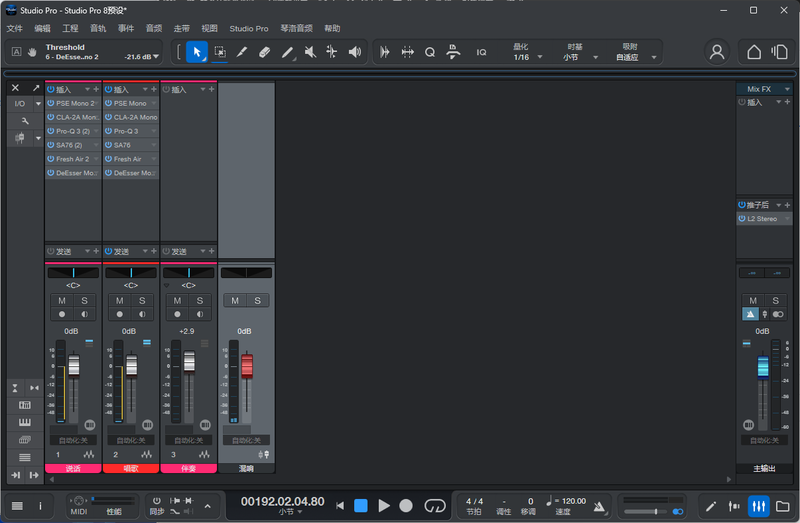Open the user account profile

pyautogui.click(x=717, y=52)
